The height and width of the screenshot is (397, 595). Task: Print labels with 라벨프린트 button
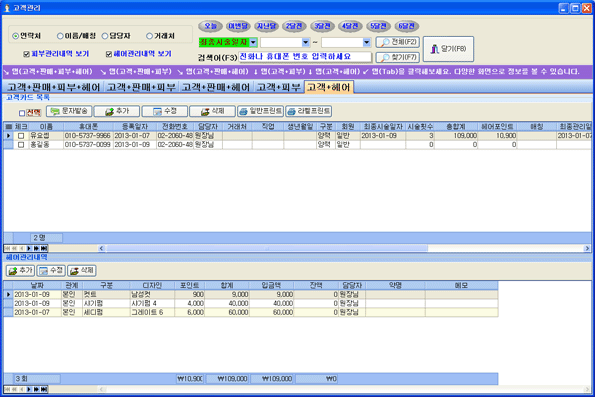(309, 111)
